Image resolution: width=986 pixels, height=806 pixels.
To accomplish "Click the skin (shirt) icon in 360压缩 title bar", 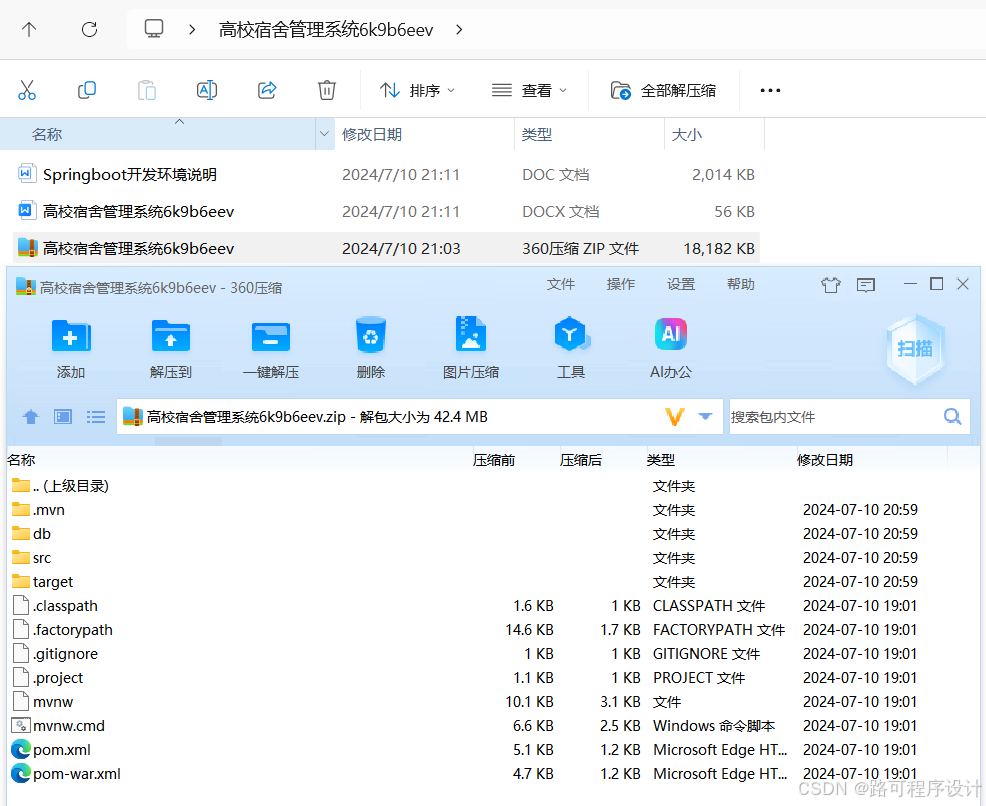I will [831, 285].
